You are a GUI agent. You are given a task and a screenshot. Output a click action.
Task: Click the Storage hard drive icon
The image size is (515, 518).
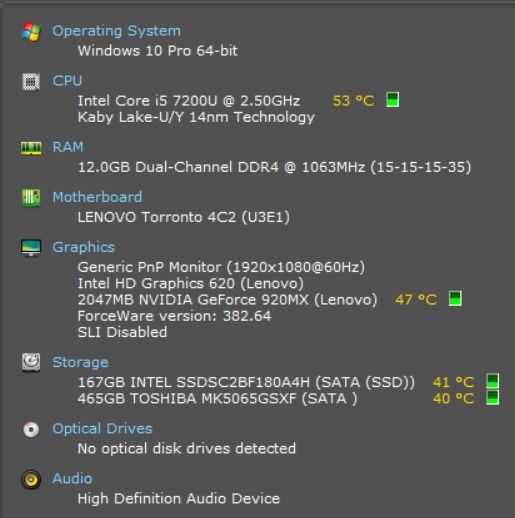[x=31, y=362]
